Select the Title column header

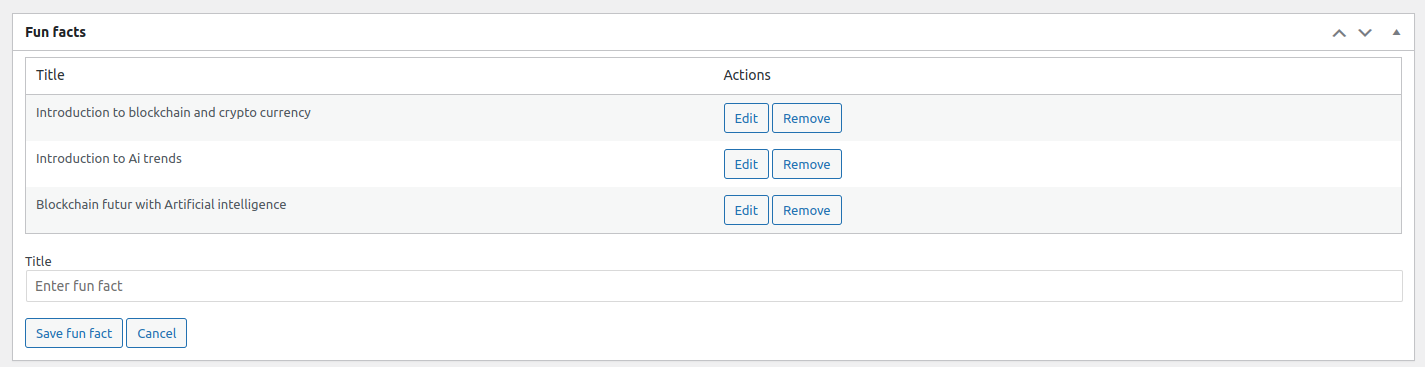pyautogui.click(x=50, y=75)
